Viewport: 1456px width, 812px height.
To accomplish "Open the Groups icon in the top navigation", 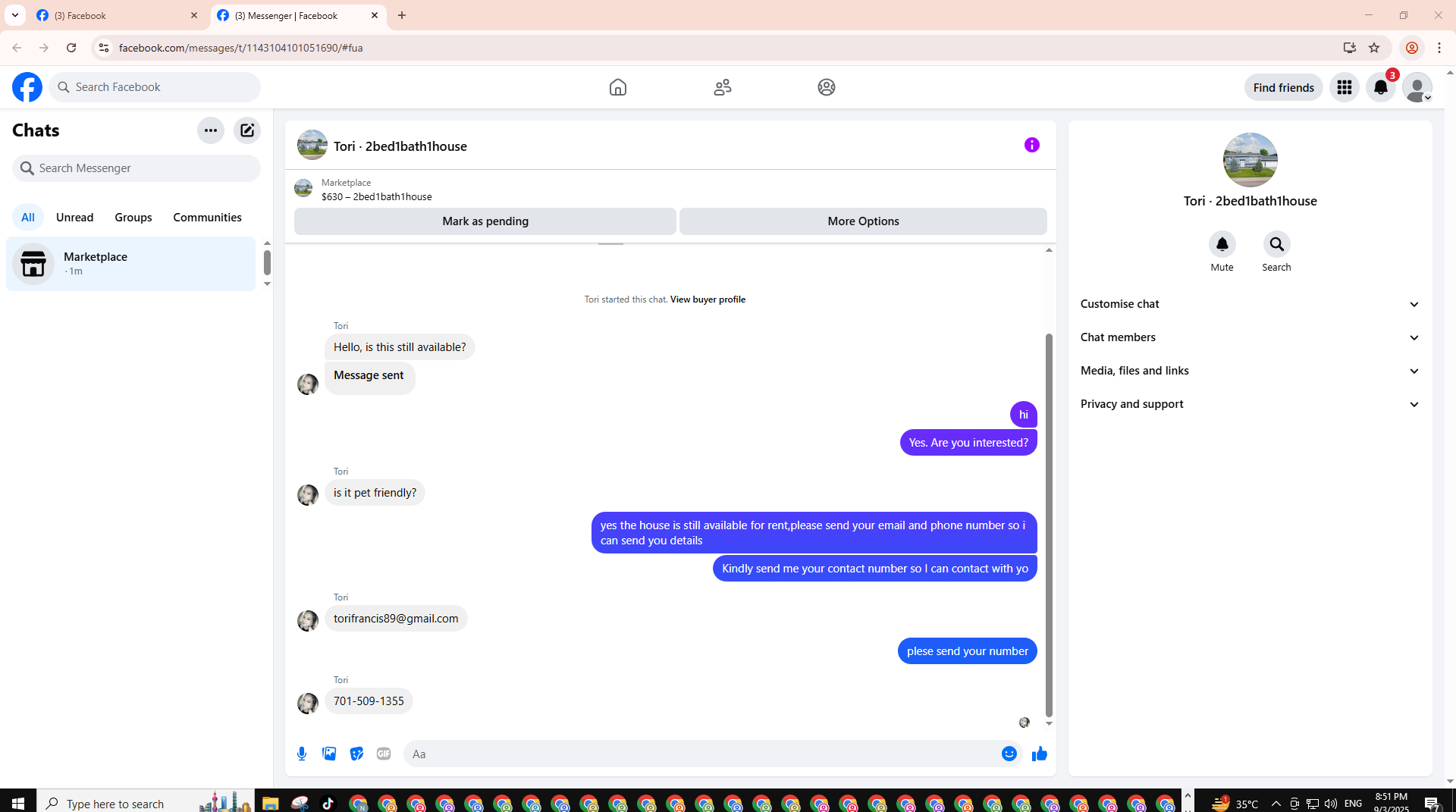I will pyautogui.click(x=827, y=87).
